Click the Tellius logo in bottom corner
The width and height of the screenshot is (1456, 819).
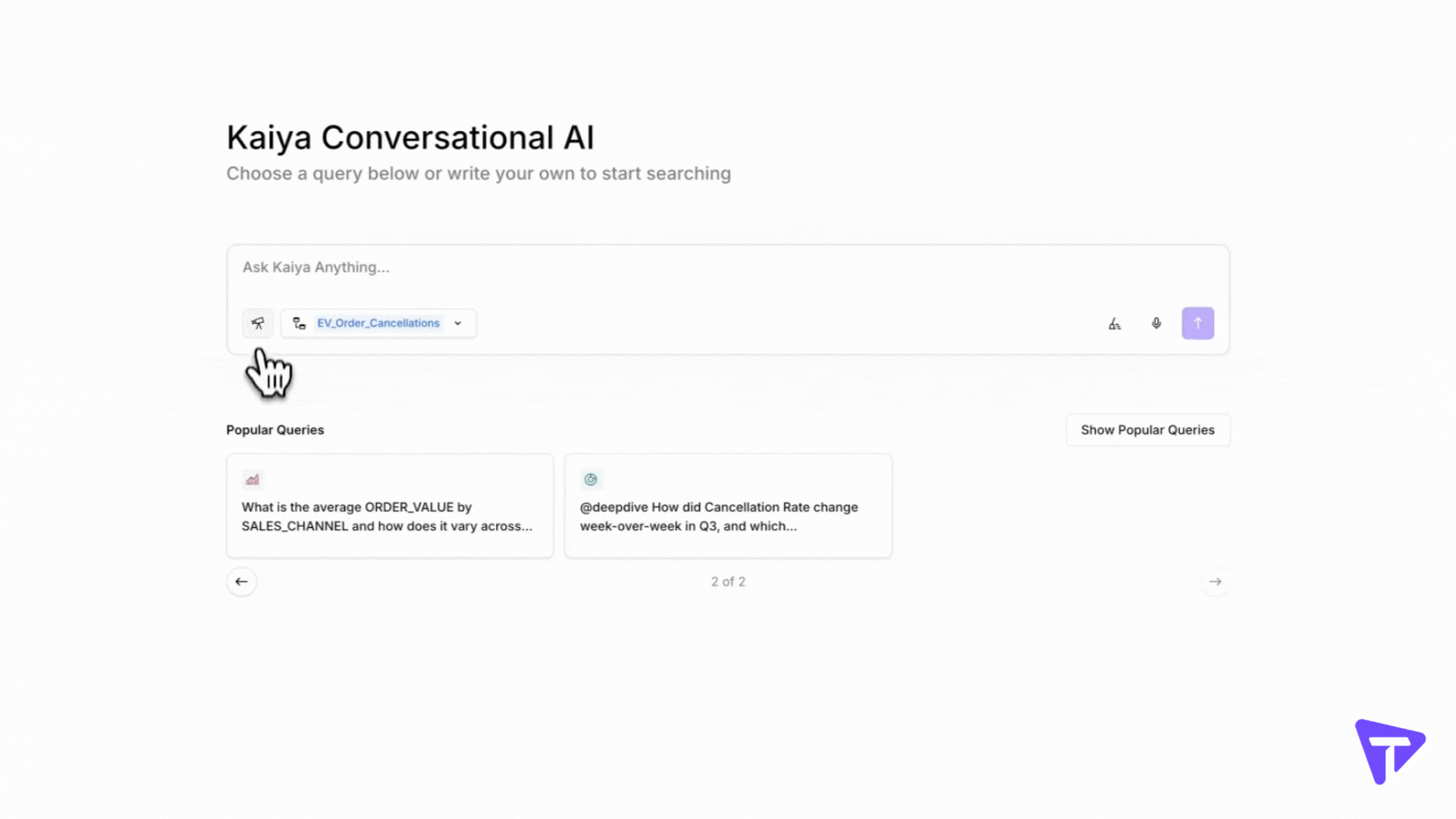click(x=1389, y=751)
